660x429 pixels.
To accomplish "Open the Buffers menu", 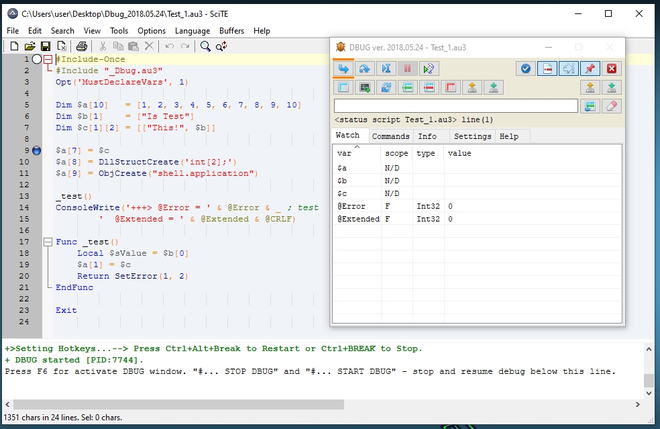I will (231, 31).
